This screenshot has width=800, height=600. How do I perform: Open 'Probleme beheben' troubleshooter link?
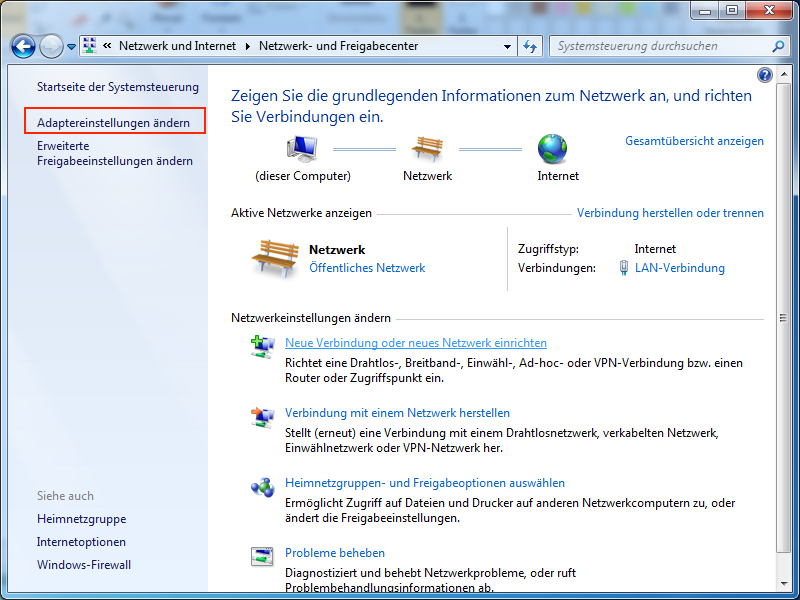pyautogui.click(x=335, y=553)
